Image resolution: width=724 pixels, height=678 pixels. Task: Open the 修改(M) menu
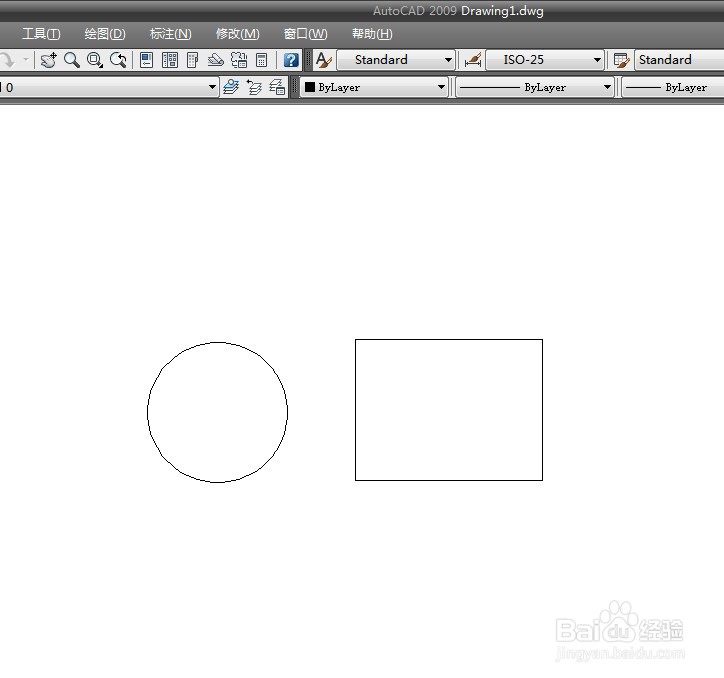pos(237,34)
